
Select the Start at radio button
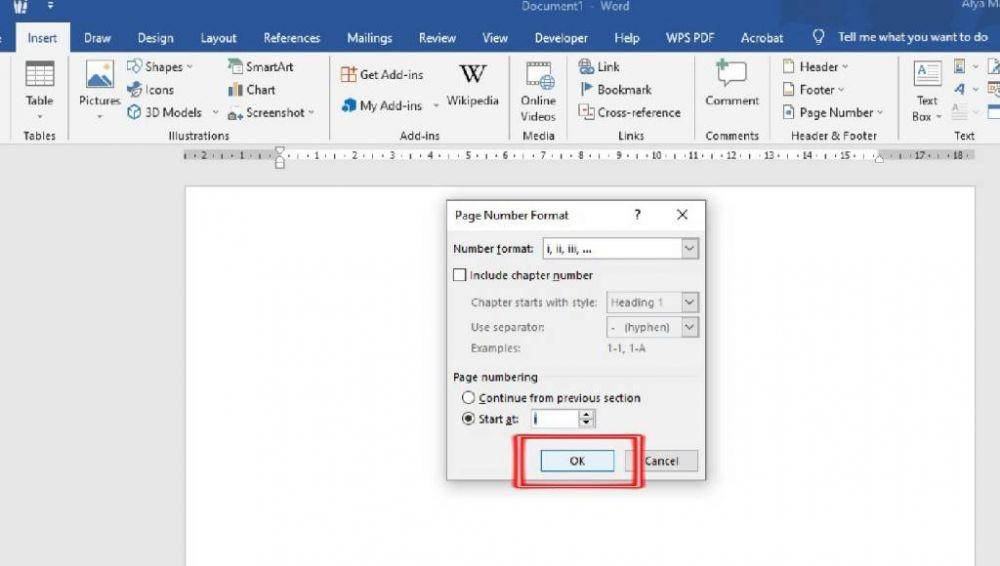tap(468, 419)
